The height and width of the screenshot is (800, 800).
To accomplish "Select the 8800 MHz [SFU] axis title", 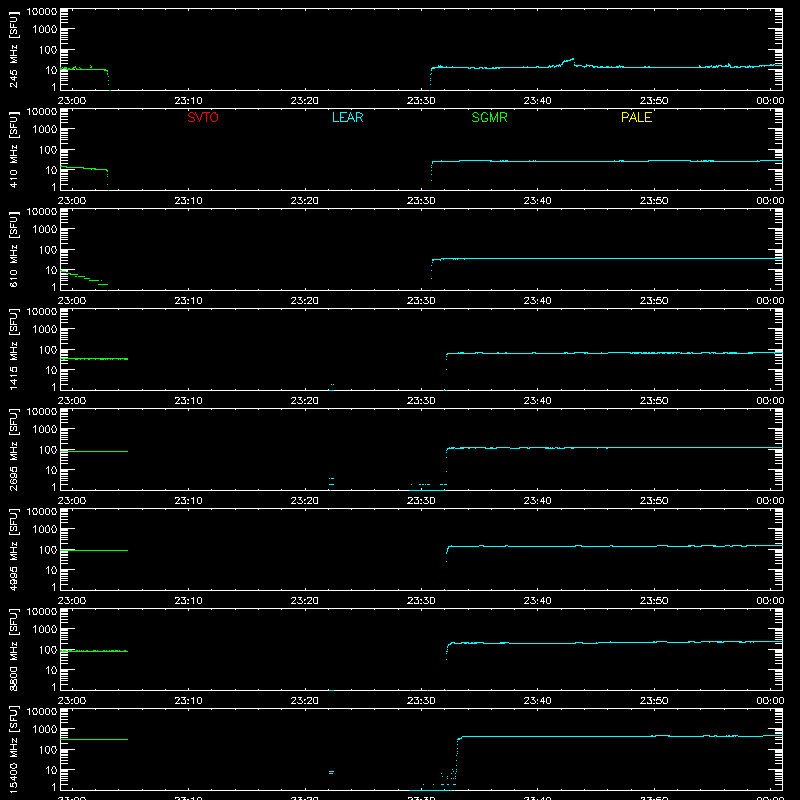I will click(x=14, y=649).
